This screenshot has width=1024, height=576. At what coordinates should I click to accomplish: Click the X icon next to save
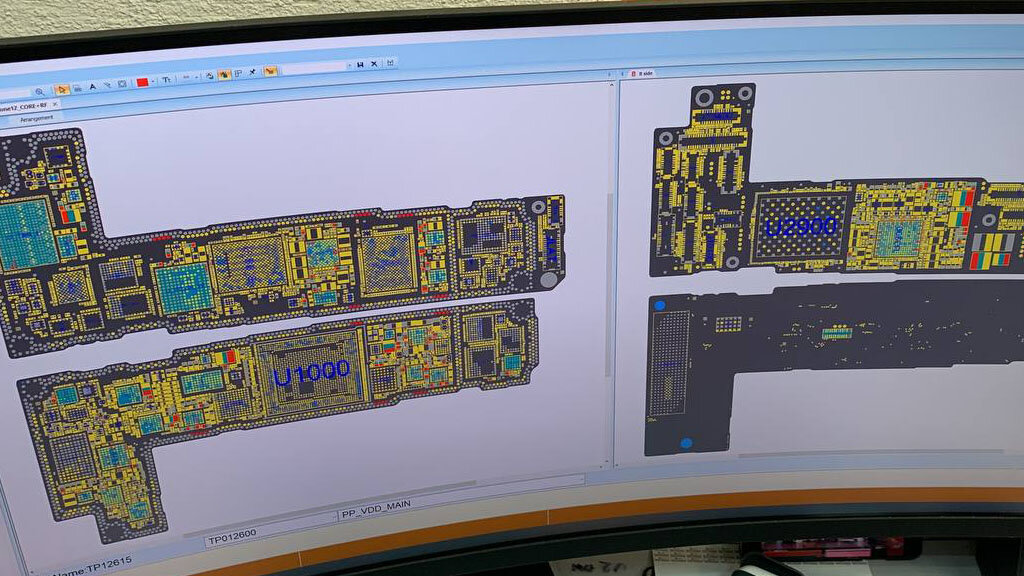coord(374,63)
